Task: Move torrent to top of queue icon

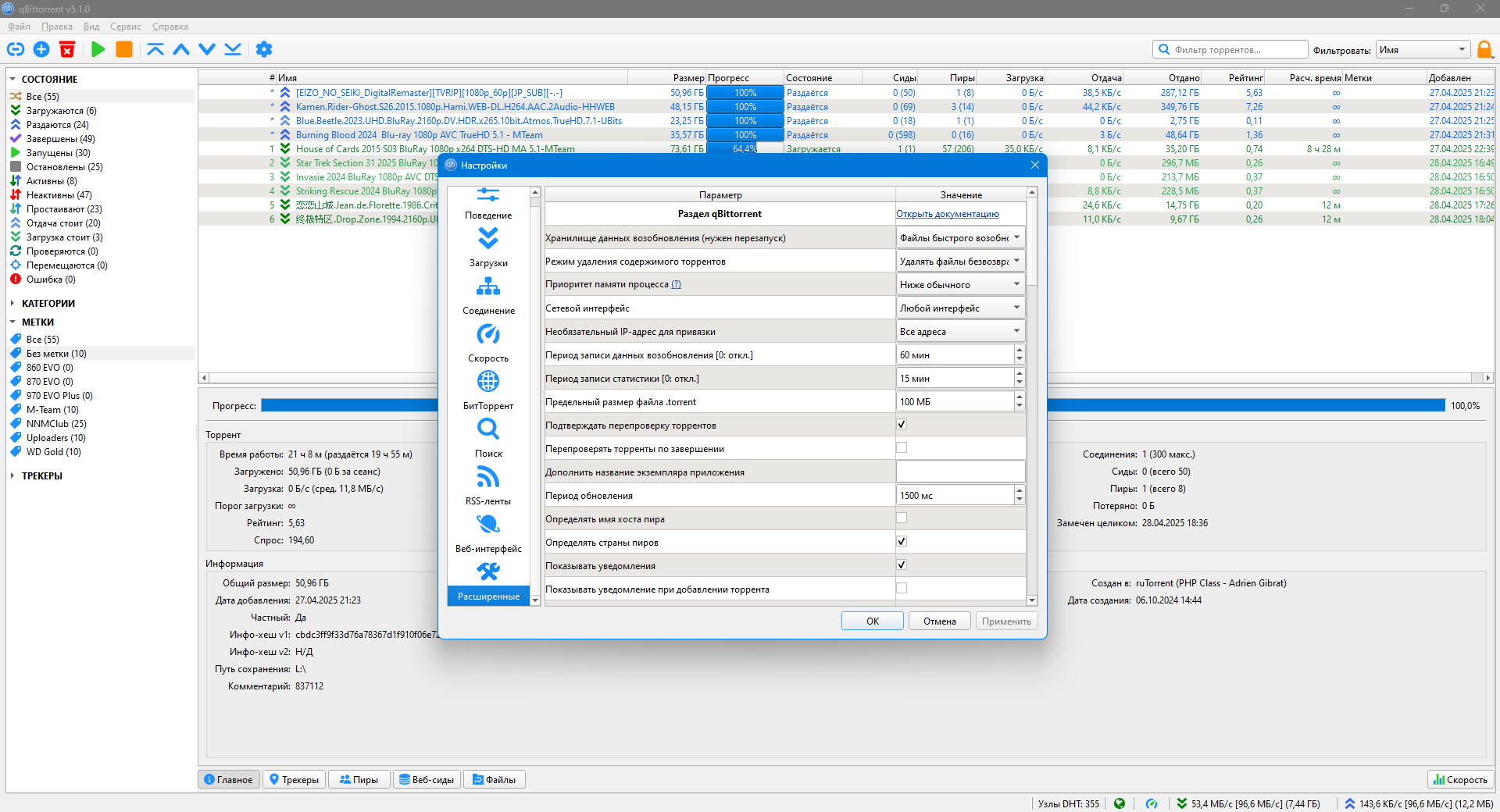Action: 155,50
